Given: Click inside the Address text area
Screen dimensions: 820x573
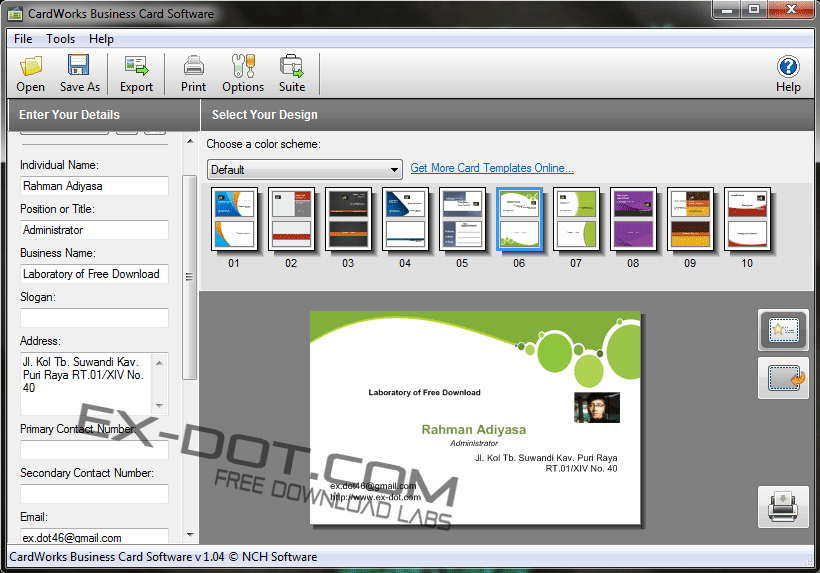Looking at the screenshot, I should coord(86,384).
